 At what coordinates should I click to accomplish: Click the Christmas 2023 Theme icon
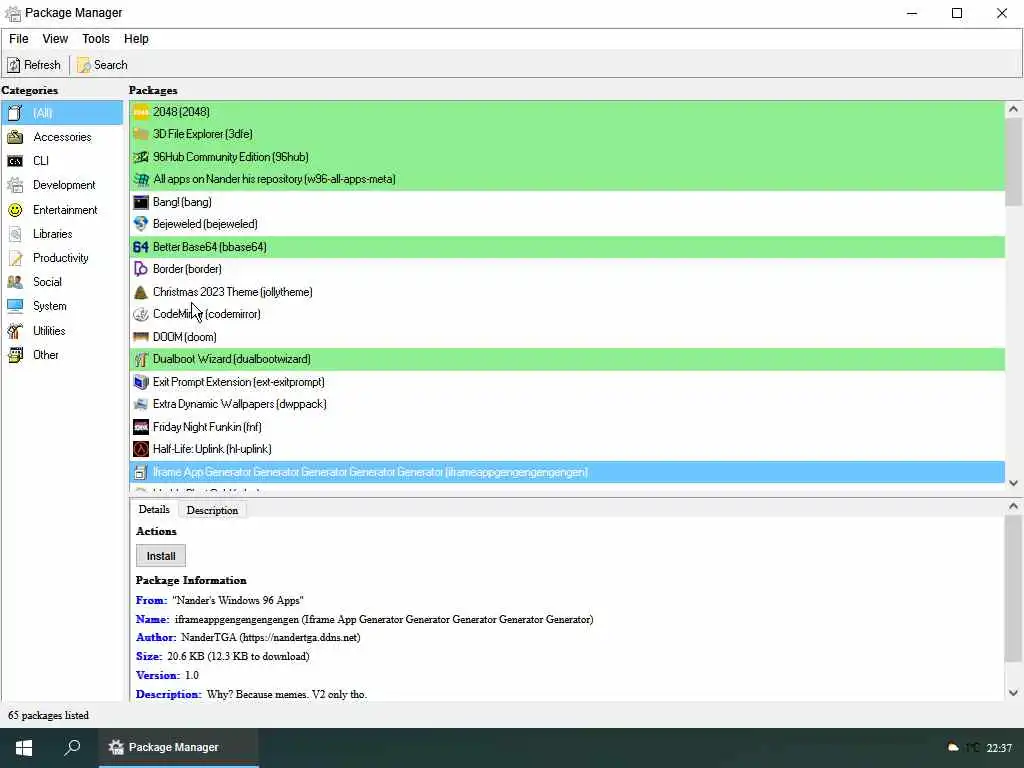(141, 292)
